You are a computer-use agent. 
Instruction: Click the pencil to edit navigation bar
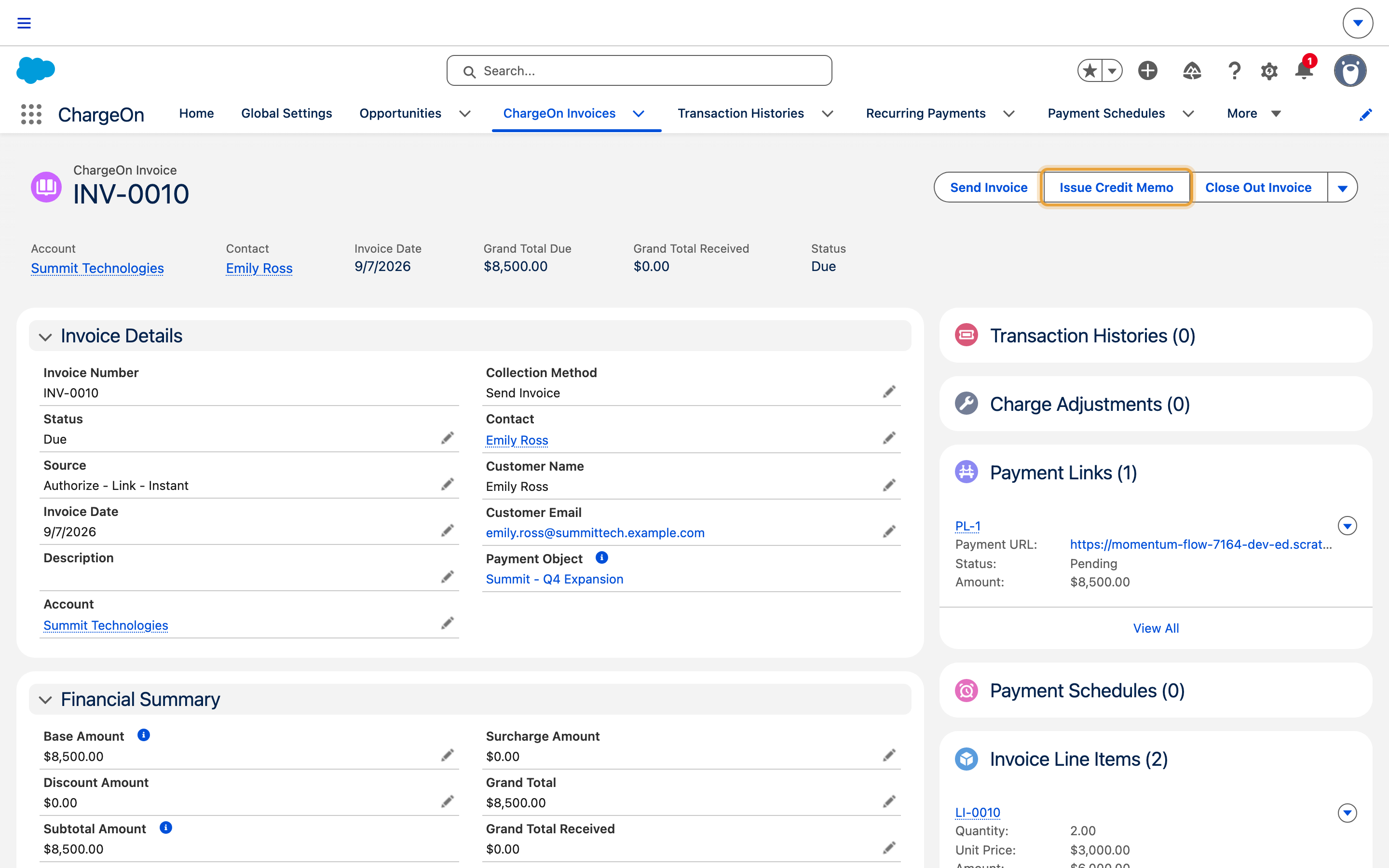point(1365,115)
